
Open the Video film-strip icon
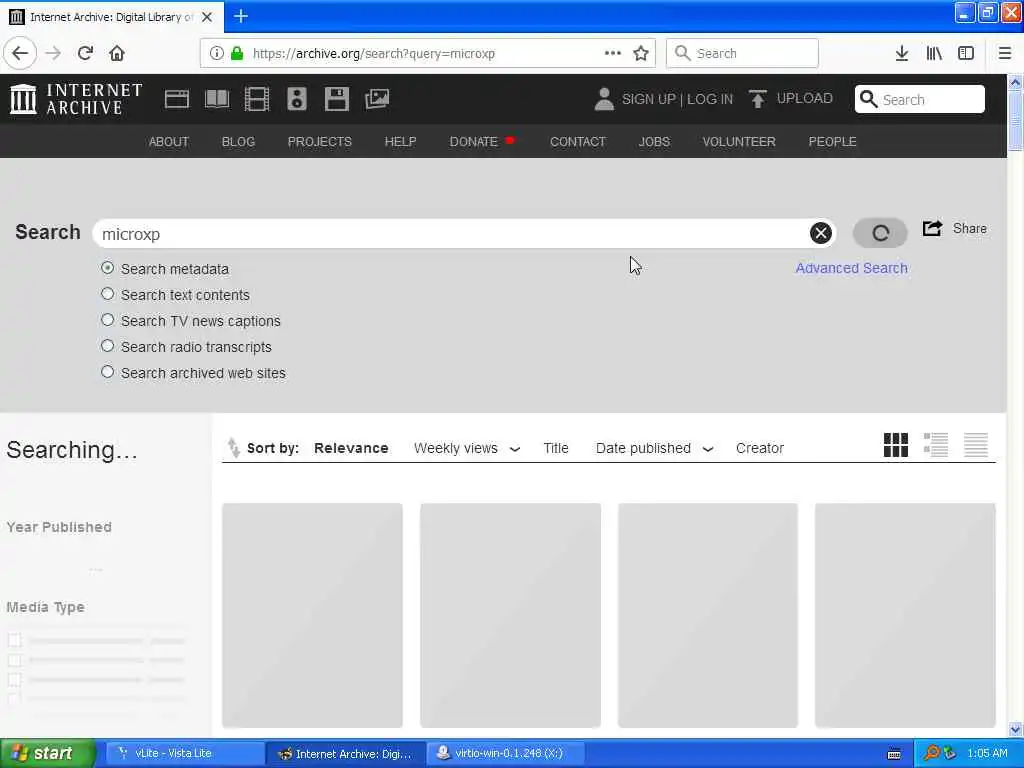(x=257, y=99)
